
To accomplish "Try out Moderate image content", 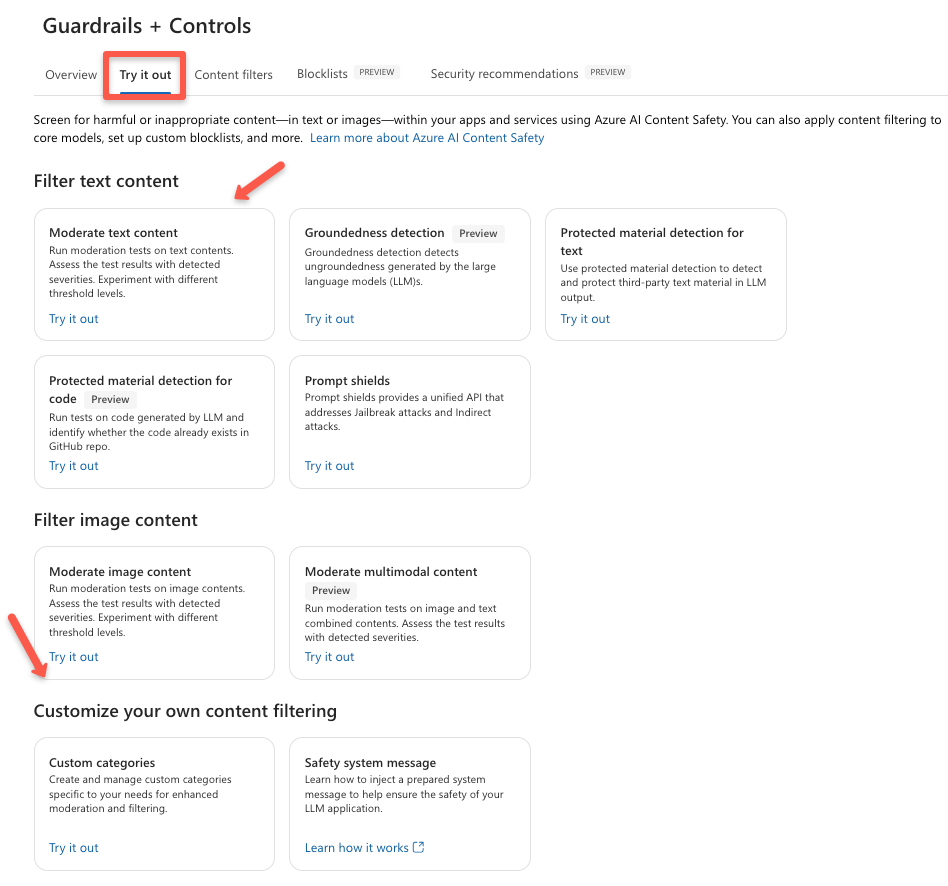I will (73, 656).
